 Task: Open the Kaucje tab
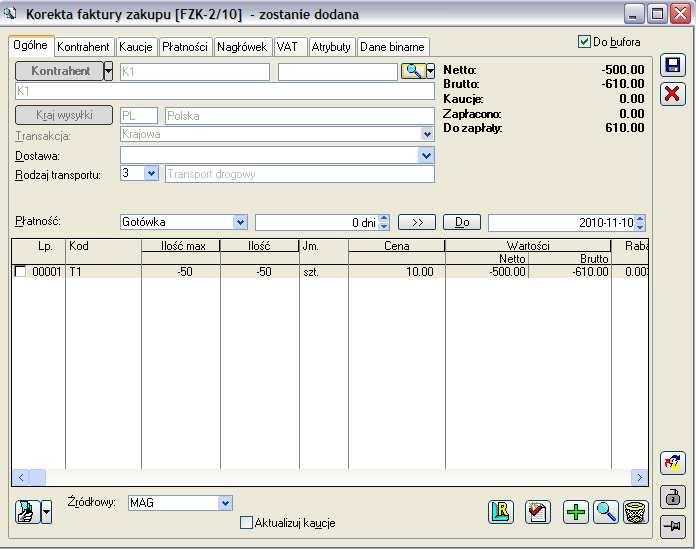coord(135,47)
